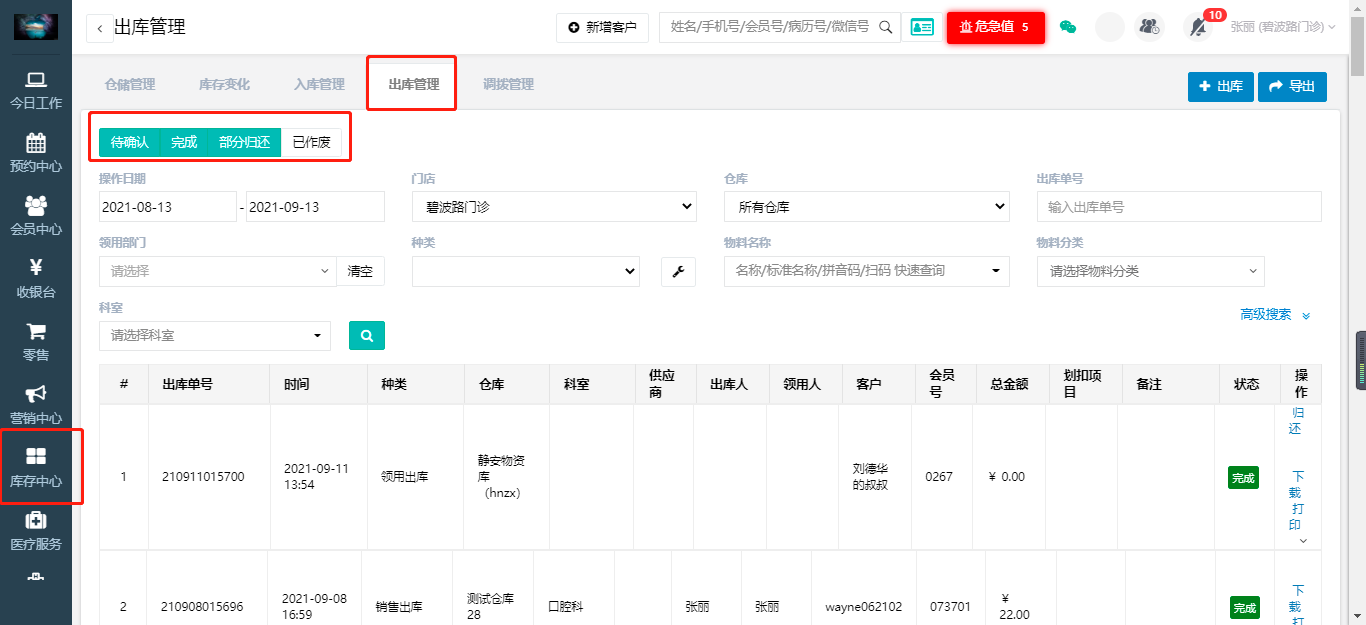Click customer wayne062102 in row 2

(x=864, y=607)
